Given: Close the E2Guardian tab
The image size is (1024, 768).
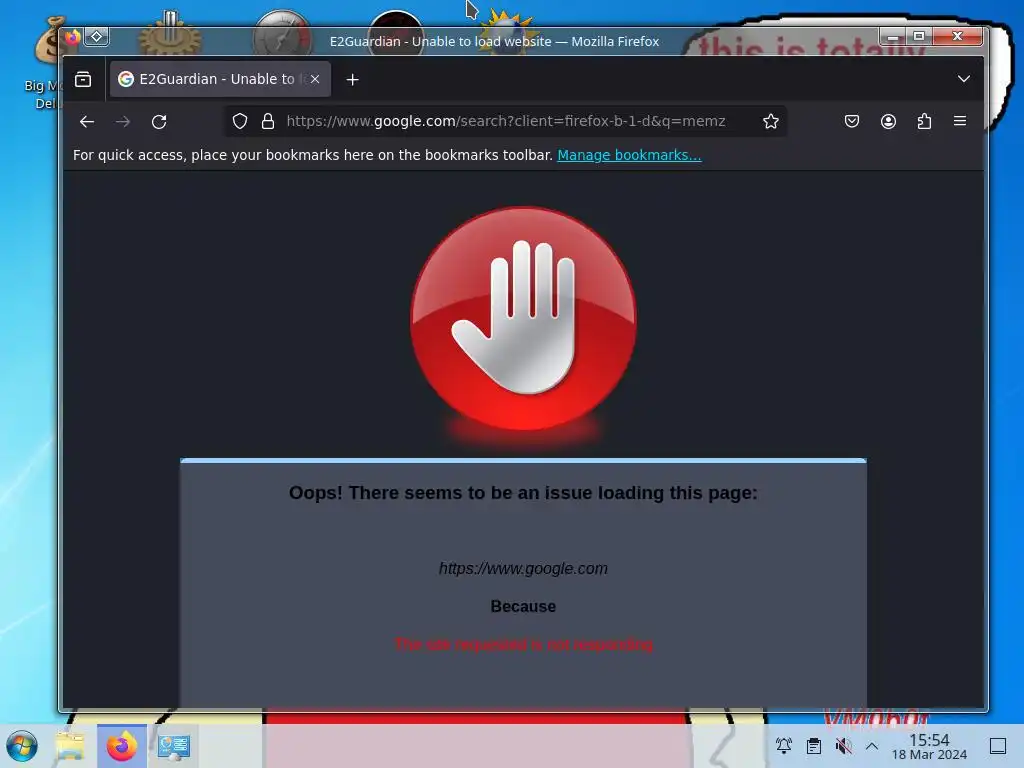Looking at the screenshot, I should click(315, 79).
